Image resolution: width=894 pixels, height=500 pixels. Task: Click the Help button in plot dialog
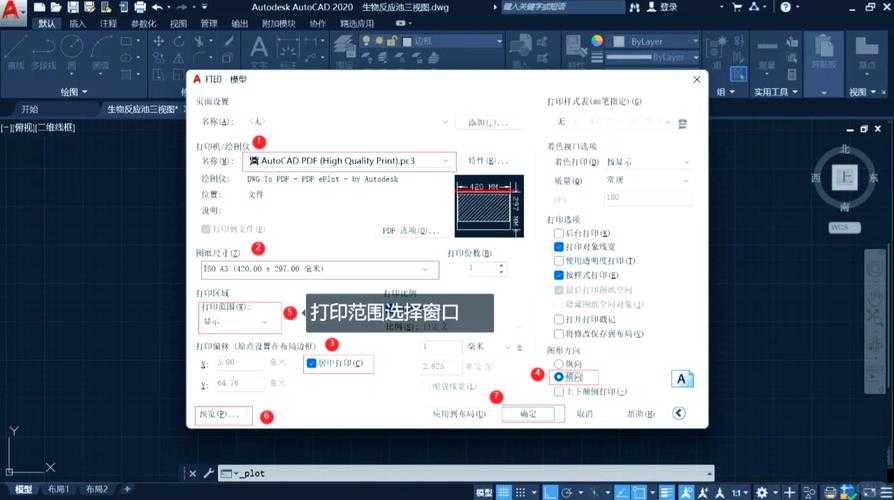[x=641, y=414]
